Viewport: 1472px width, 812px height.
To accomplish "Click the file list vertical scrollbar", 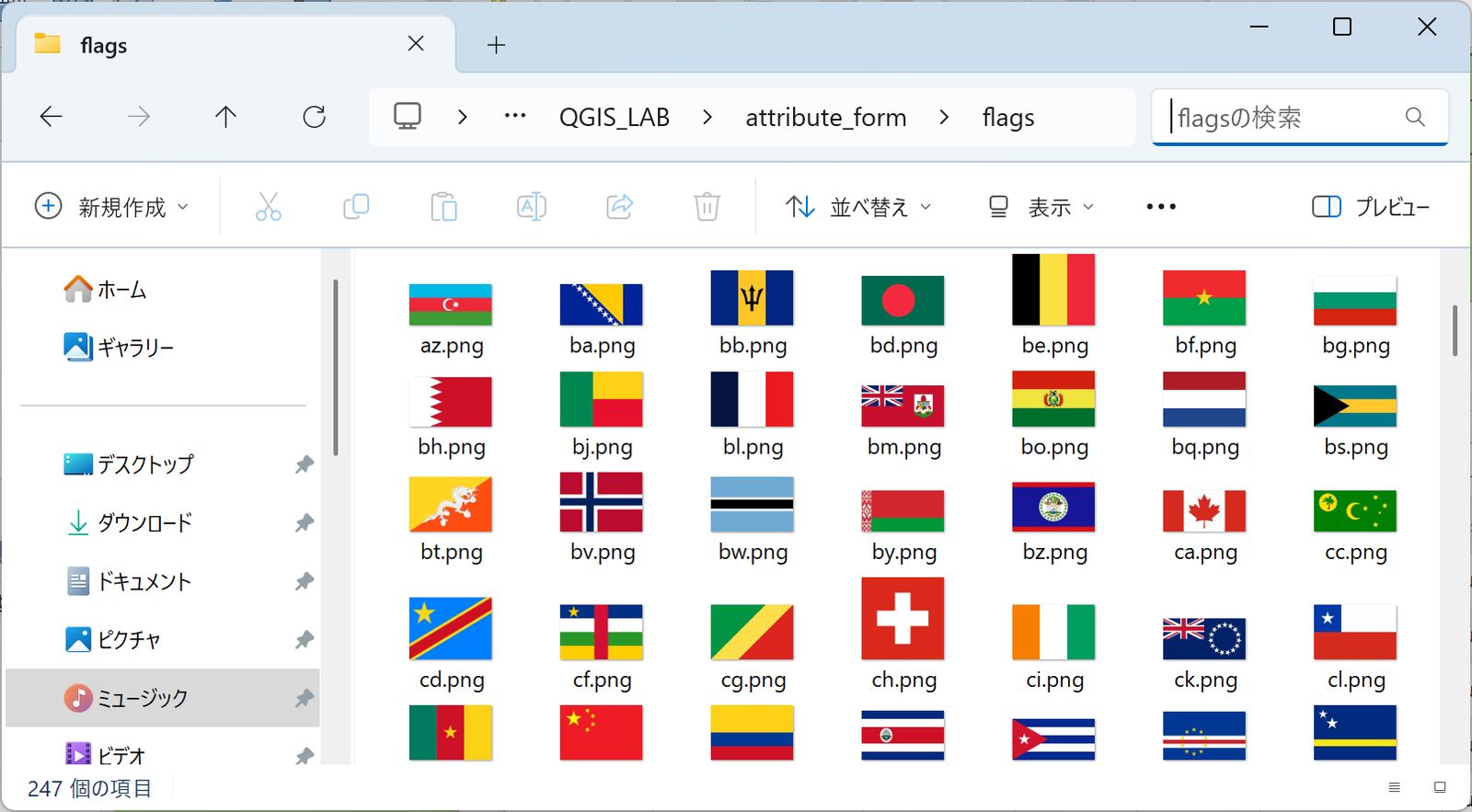I will point(1455,330).
